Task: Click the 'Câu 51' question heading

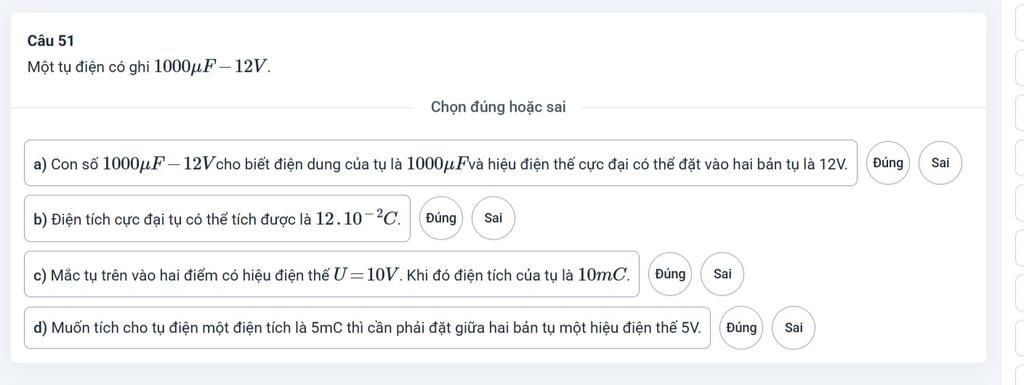Action: [51, 40]
